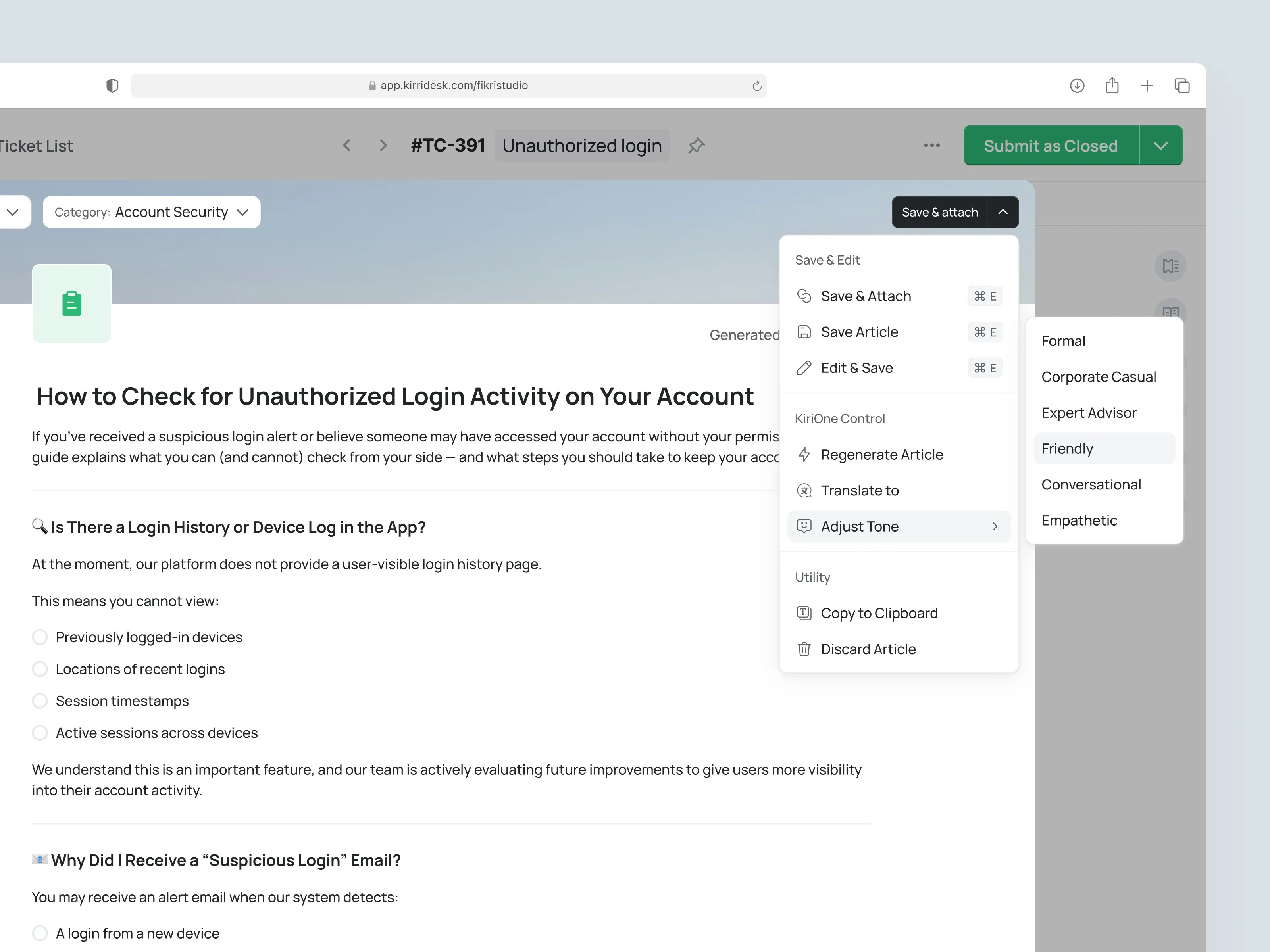Click the Translate to icon
This screenshot has height=952, width=1270.
804,491
